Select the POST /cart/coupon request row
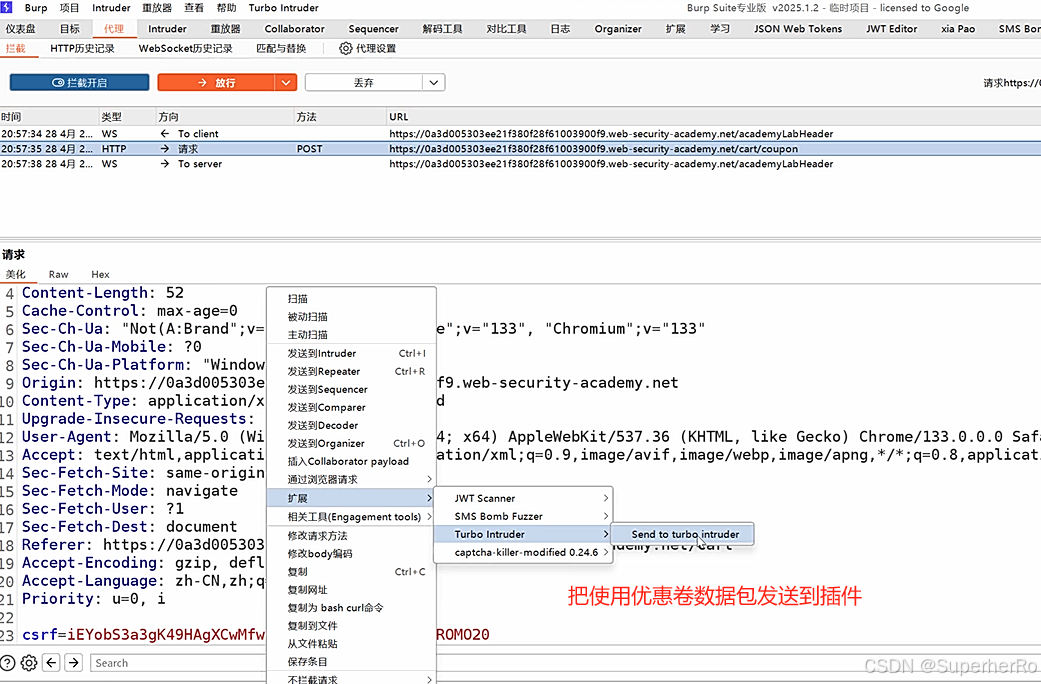This screenshot has width=1041, height=684. (520, 149)
